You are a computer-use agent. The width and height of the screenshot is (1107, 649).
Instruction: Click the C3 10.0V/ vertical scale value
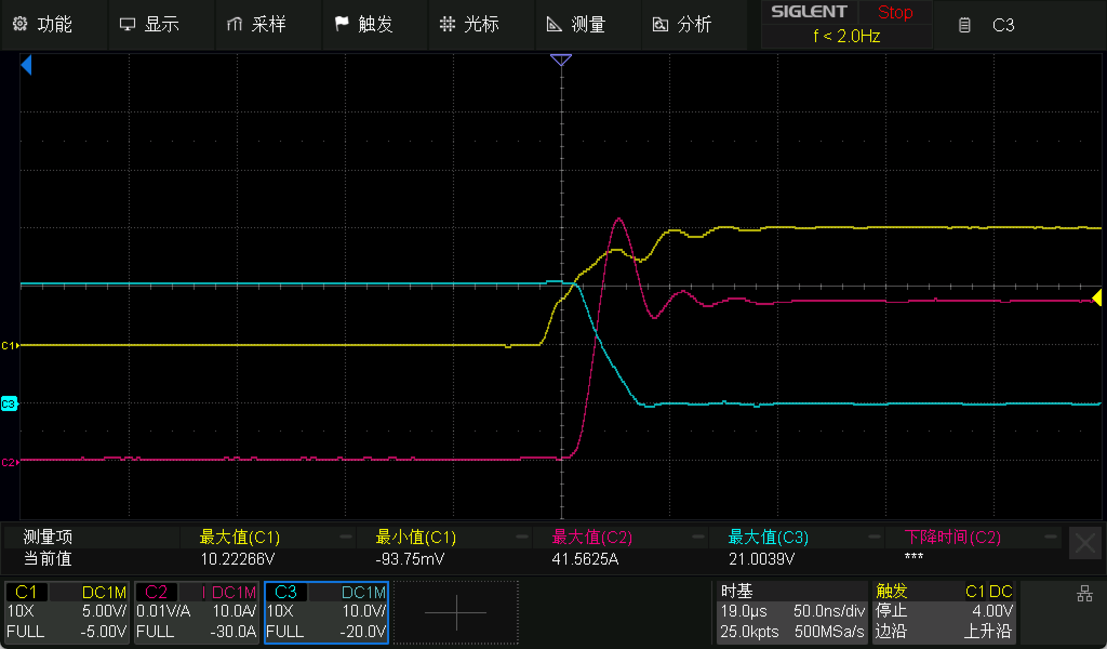[x=364, y=612]
